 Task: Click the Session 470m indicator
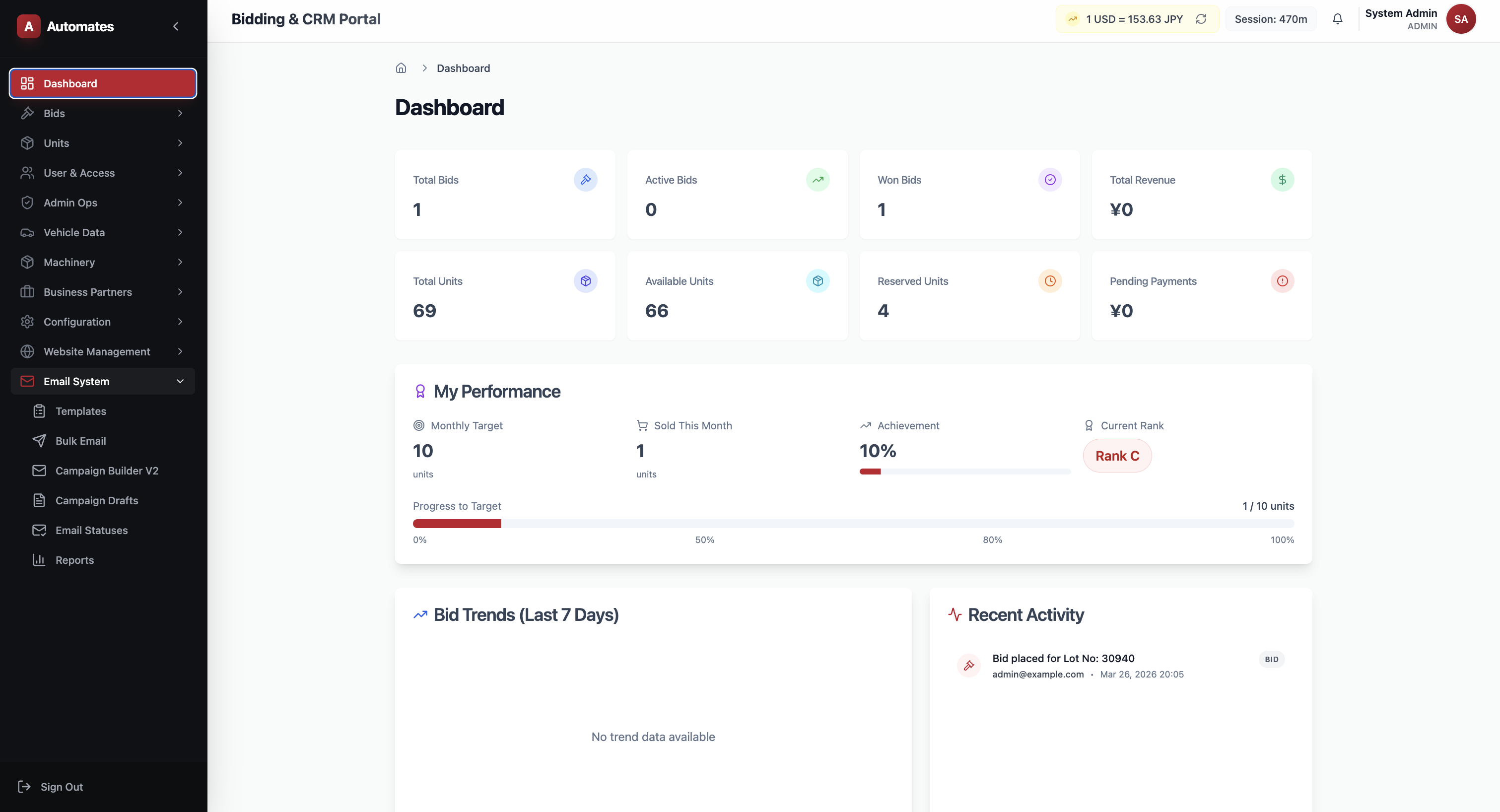click(1271, 19)
